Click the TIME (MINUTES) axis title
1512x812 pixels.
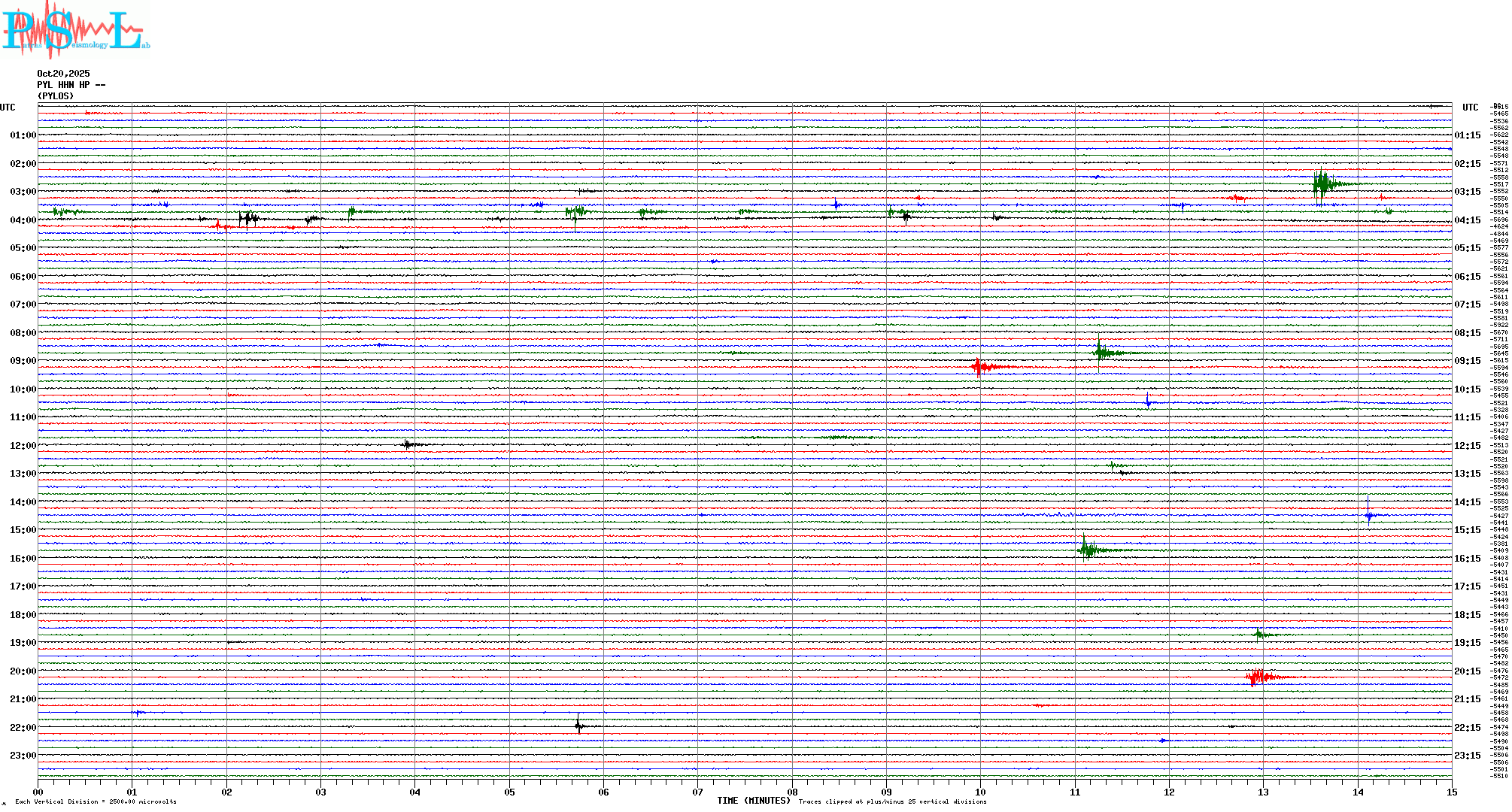pos(753,801)
